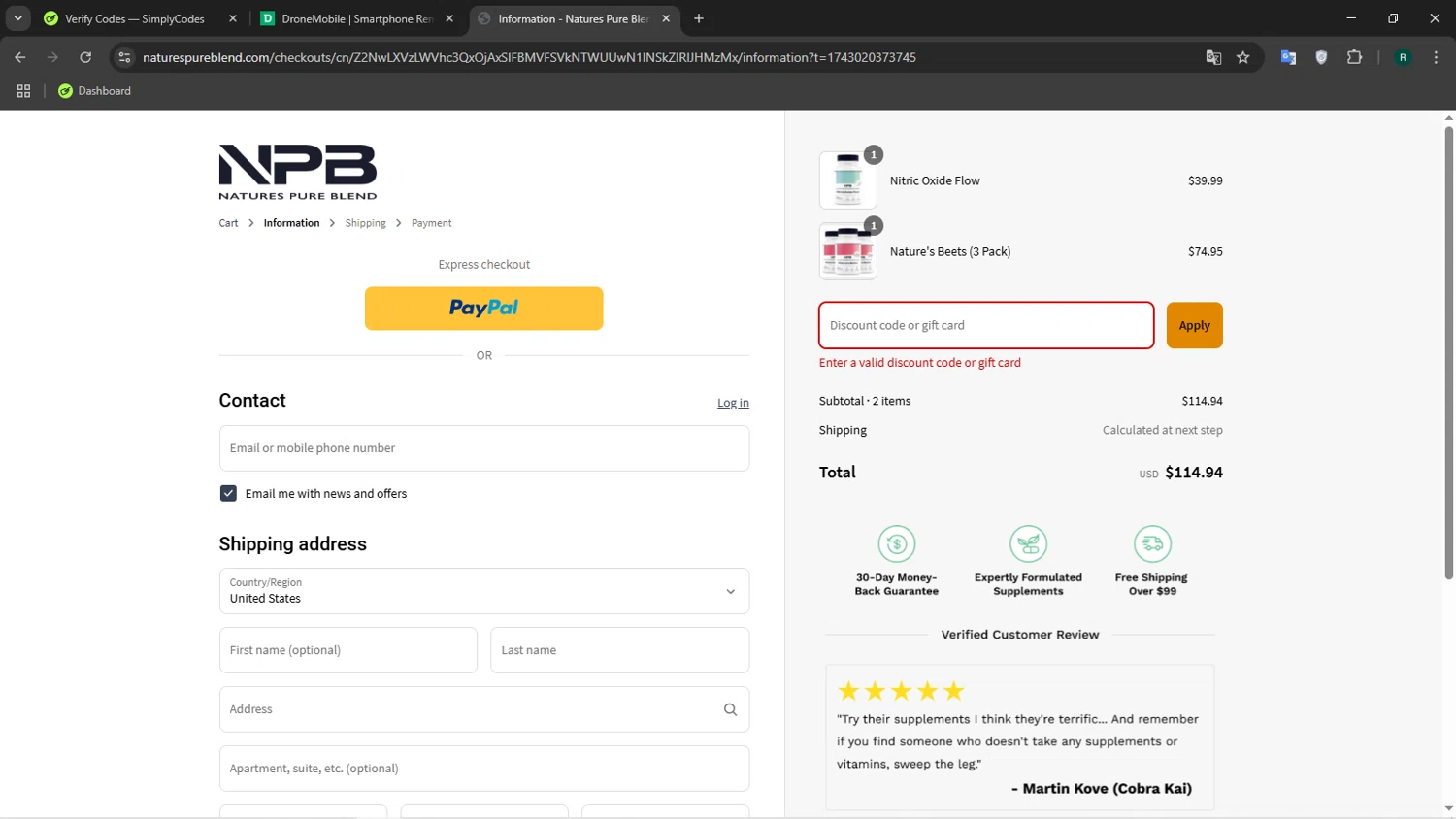Click the Discount code or gift card field
This screenshot has width=1456, height=819.
point(986,325)
